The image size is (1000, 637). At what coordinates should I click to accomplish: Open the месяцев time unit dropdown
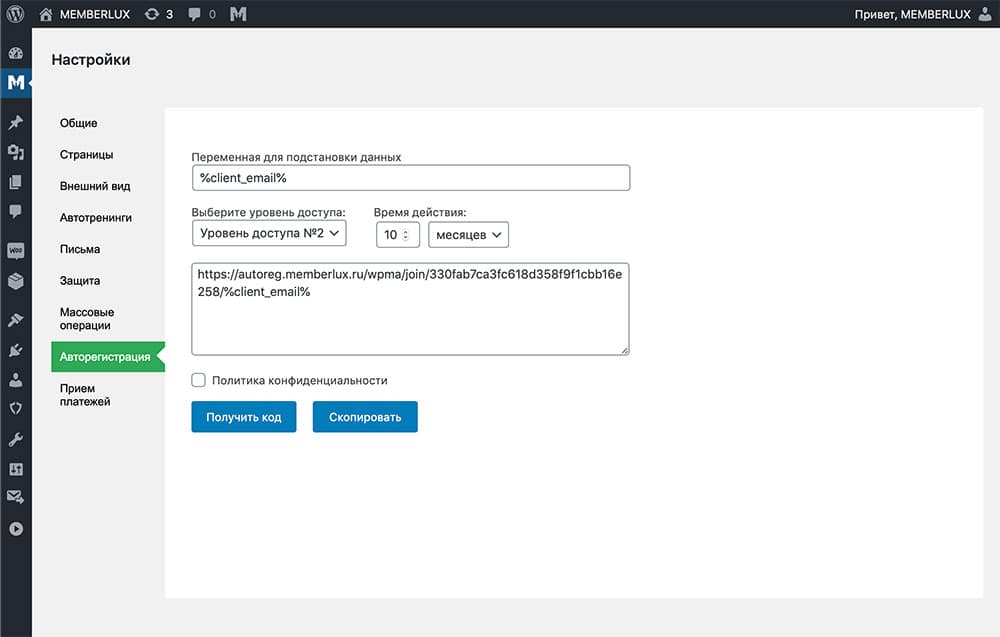[468, 234]
